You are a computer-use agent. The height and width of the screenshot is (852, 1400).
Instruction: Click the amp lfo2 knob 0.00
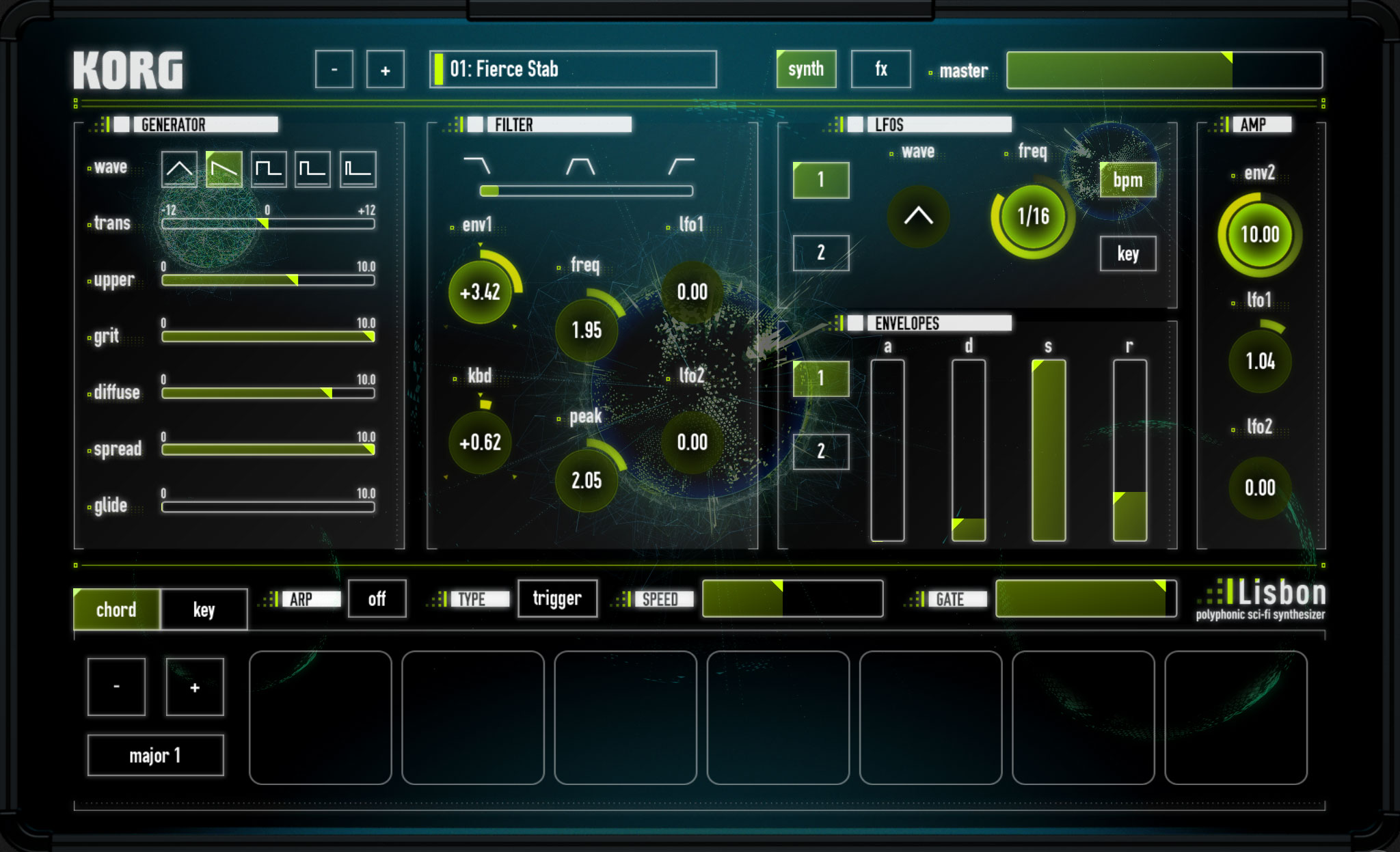[1260, 488]
